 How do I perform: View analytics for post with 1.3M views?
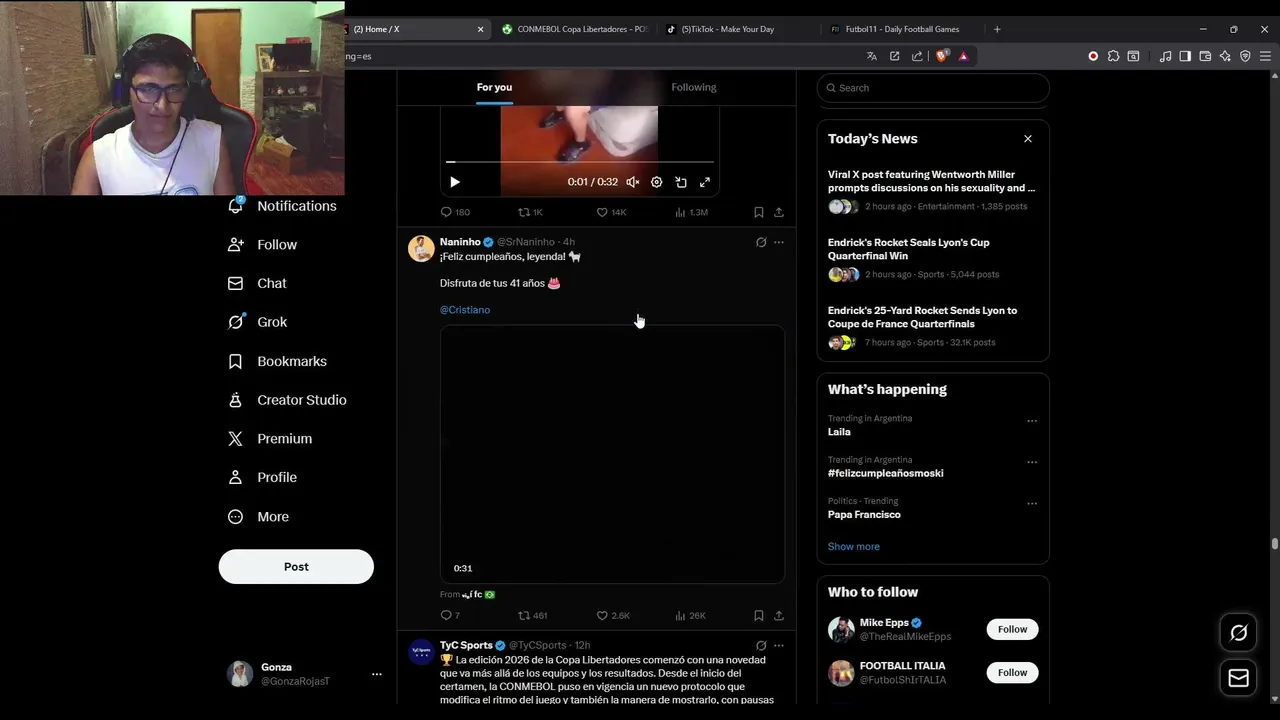pos(691,212)
